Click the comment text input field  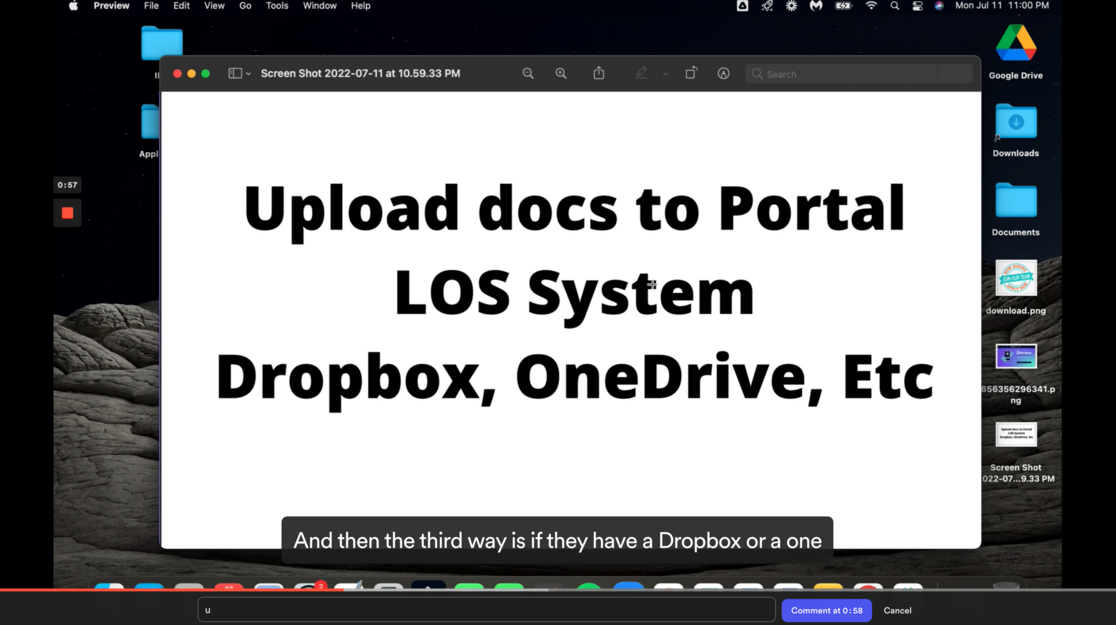click(486, 610)
